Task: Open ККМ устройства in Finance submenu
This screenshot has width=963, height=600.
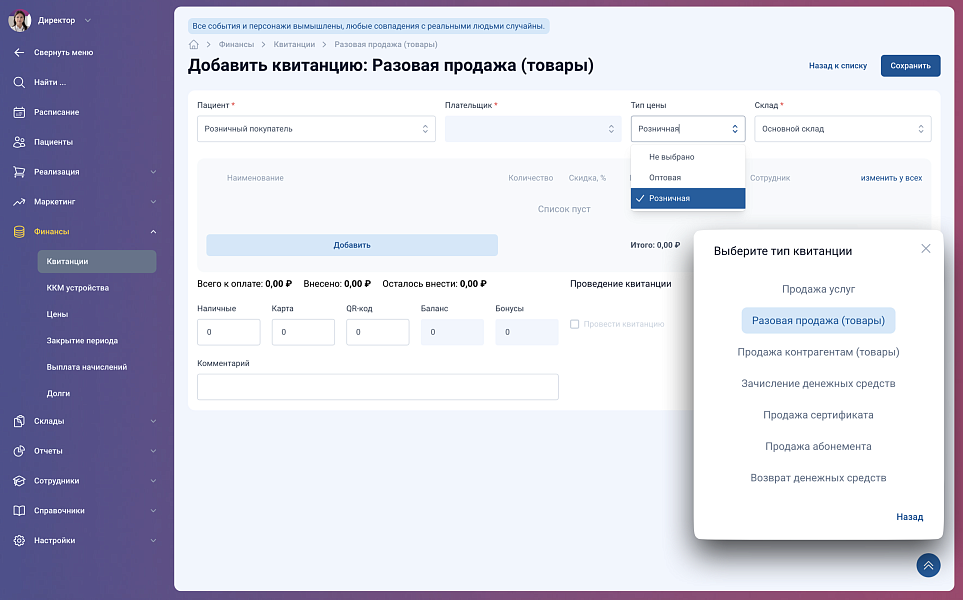Action: coord(78,288)
